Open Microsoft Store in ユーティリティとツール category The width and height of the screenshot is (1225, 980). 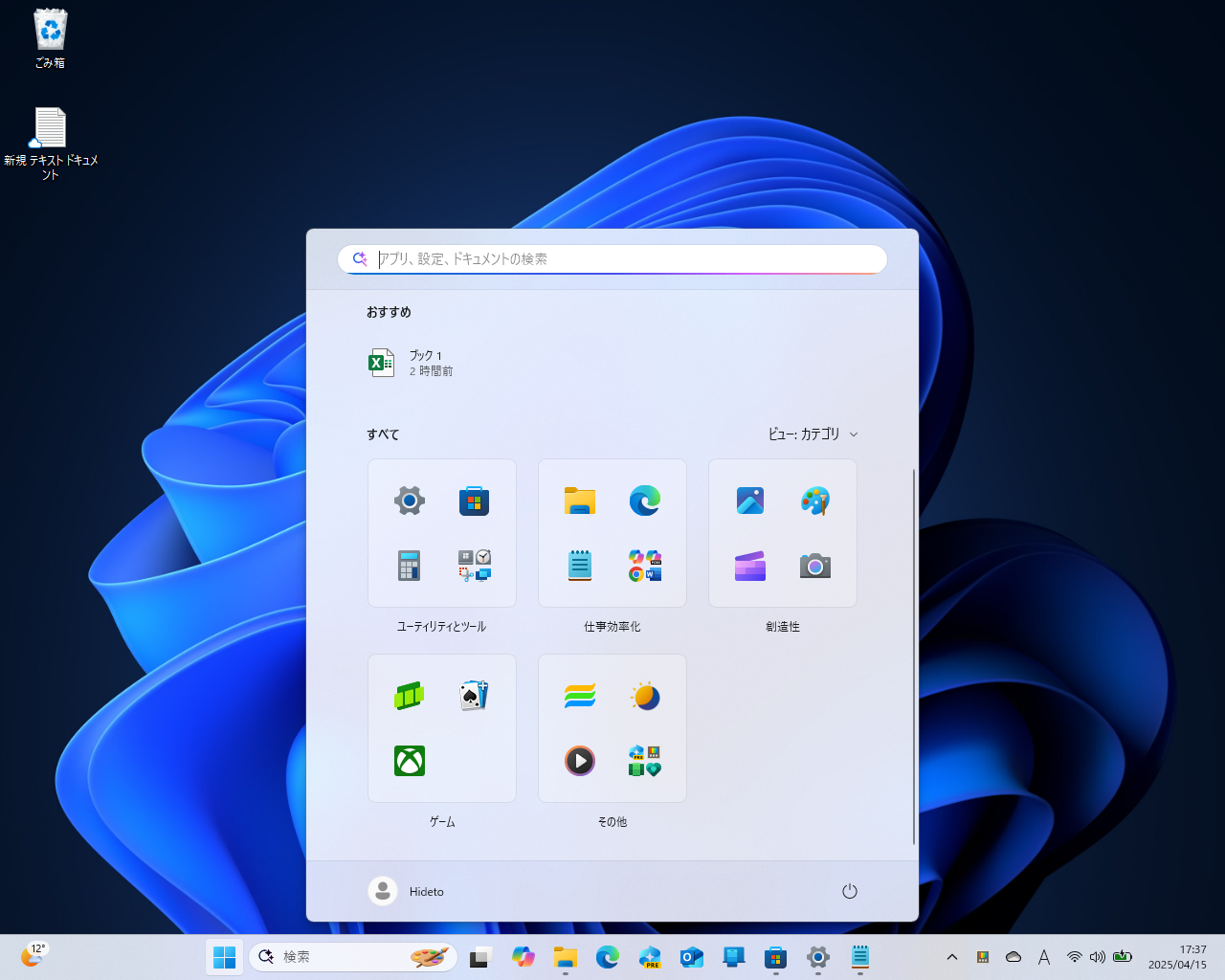[x=475, y=501]
